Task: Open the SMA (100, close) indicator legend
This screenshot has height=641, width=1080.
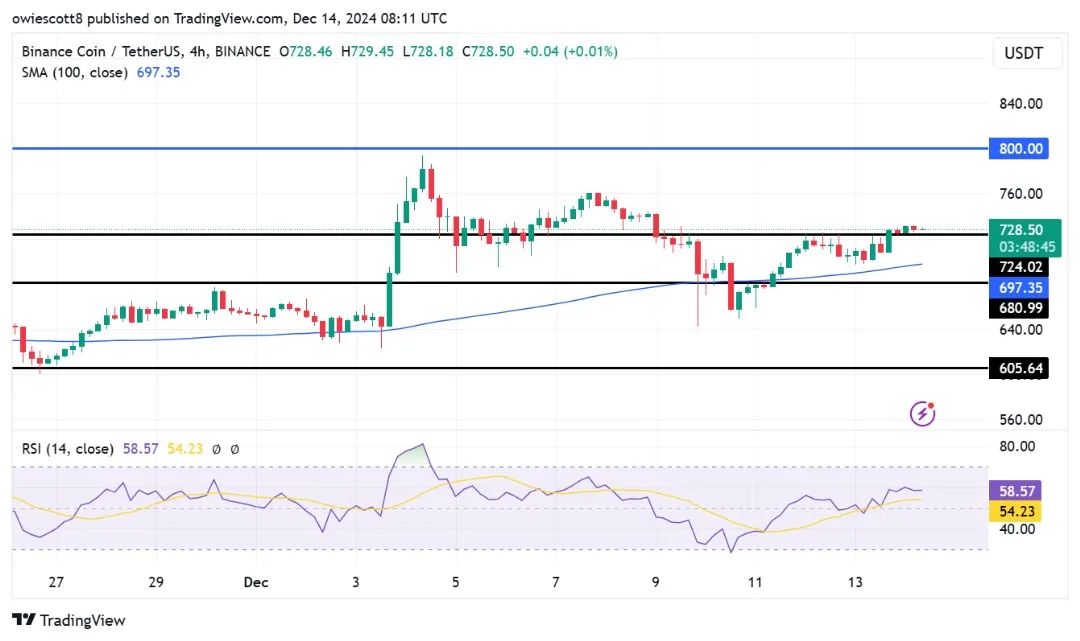Action: 74,72
